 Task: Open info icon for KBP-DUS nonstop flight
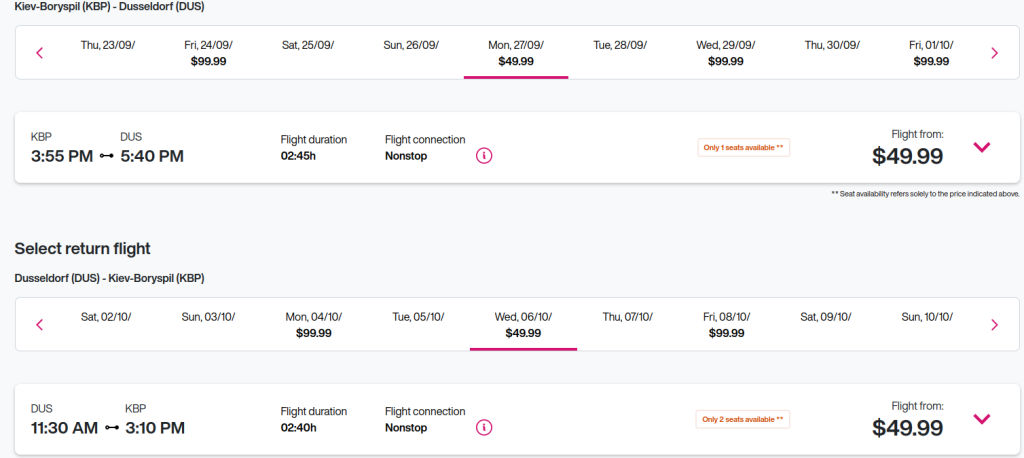pyautogui.click(x=484, y=156)
